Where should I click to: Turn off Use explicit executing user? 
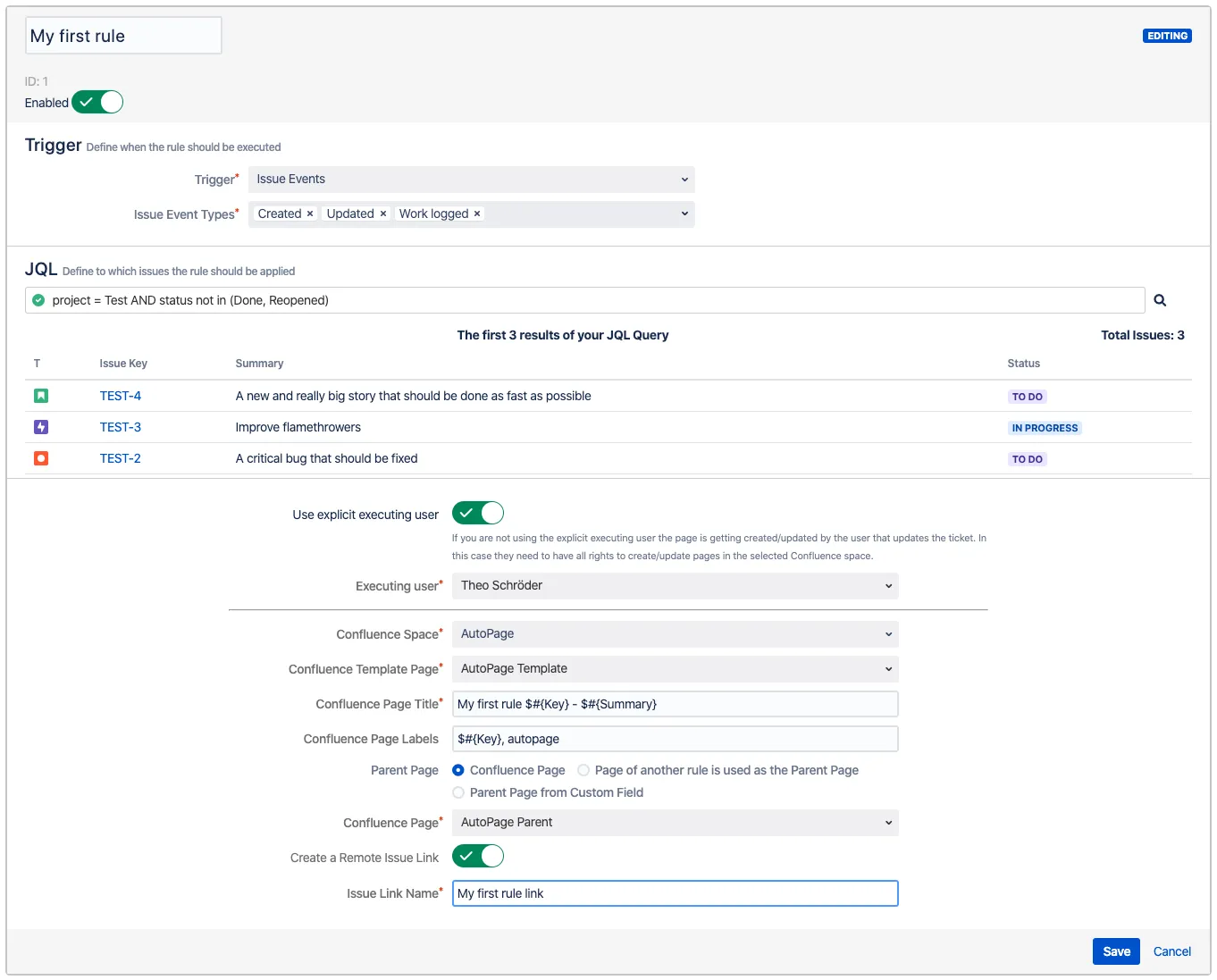(x=478, y=514)
